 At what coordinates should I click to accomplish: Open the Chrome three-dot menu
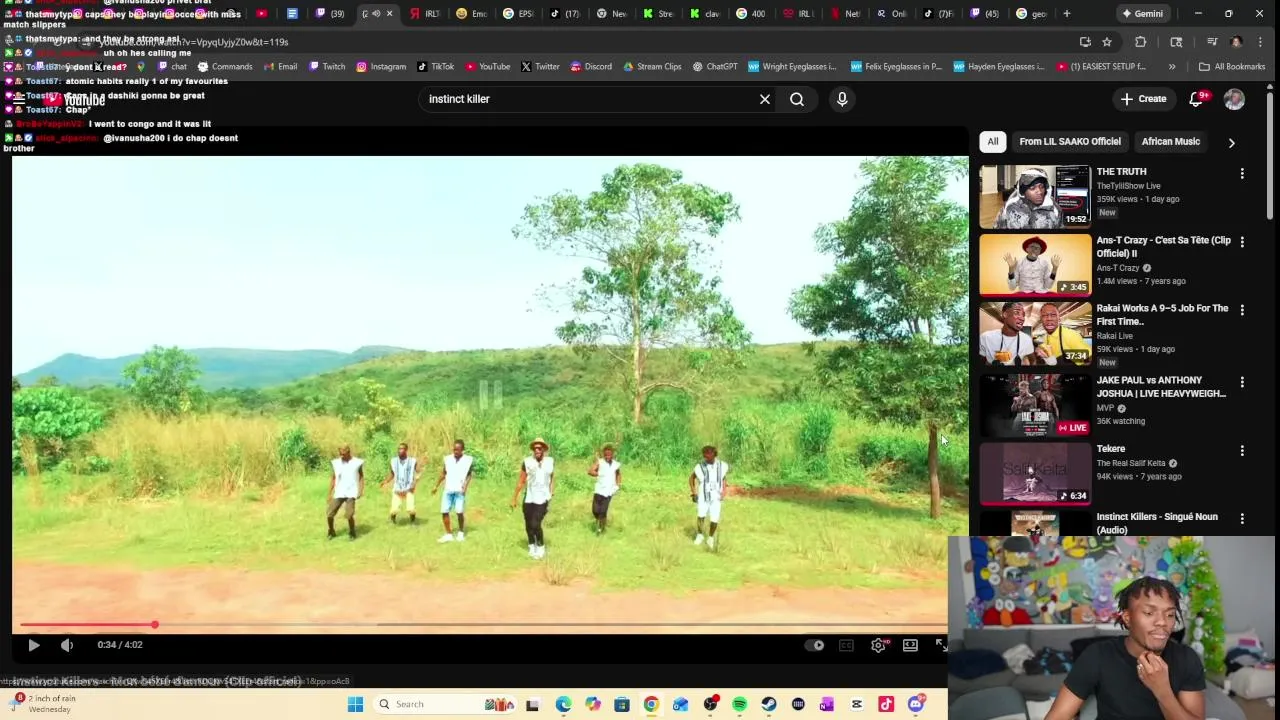pyautogui.click(x=1259, y=42)
